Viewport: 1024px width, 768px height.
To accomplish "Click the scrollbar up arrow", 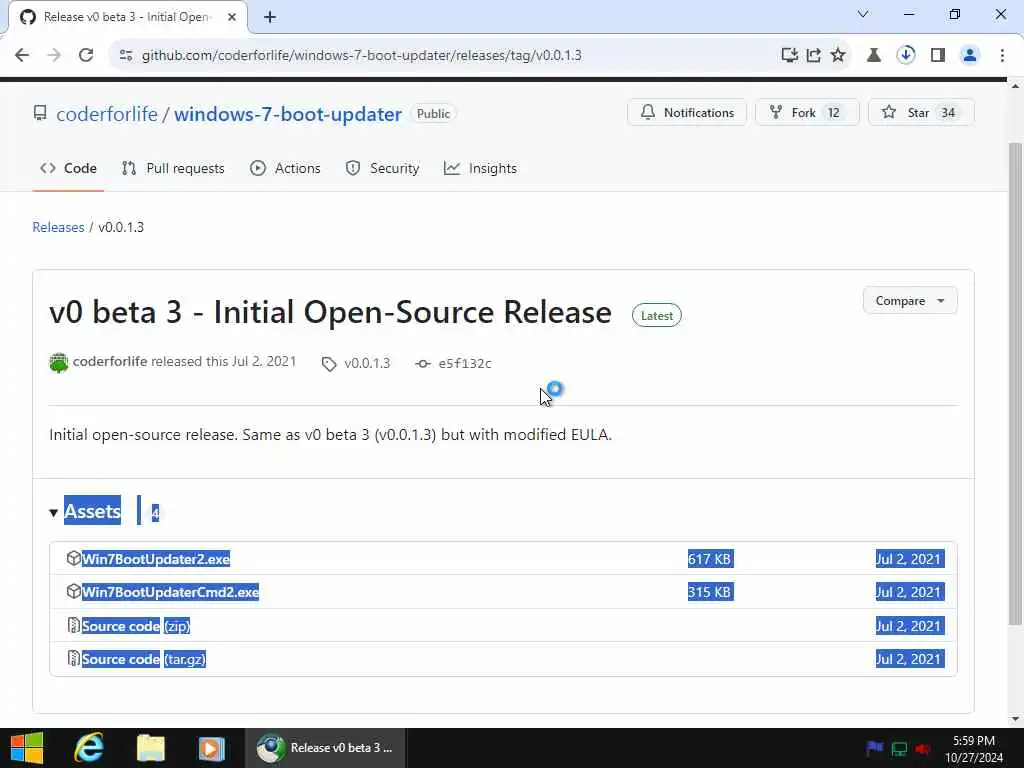I will pyautogui.click(x=1015, y=86).
